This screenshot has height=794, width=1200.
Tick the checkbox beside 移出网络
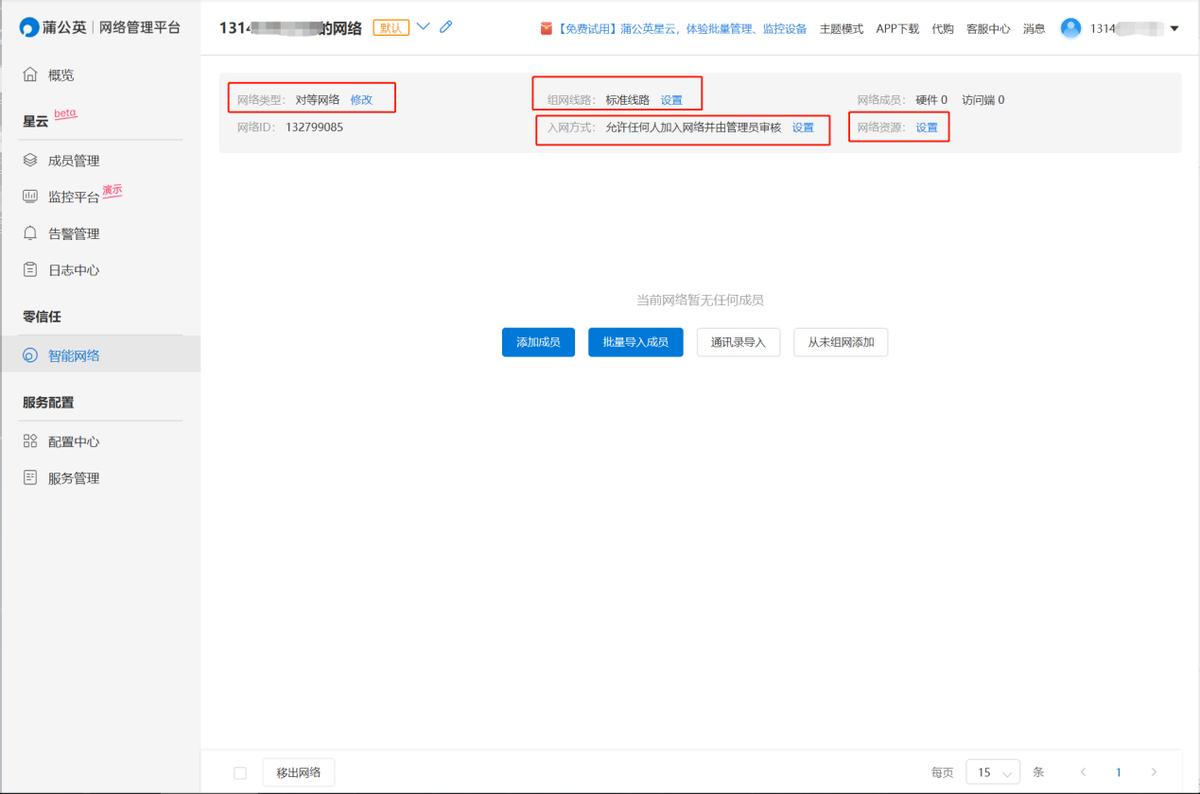coord(239,771)
